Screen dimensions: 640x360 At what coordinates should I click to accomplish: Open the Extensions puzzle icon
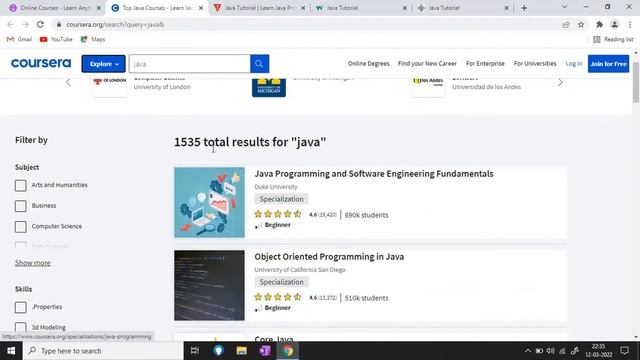pos(599,24)
